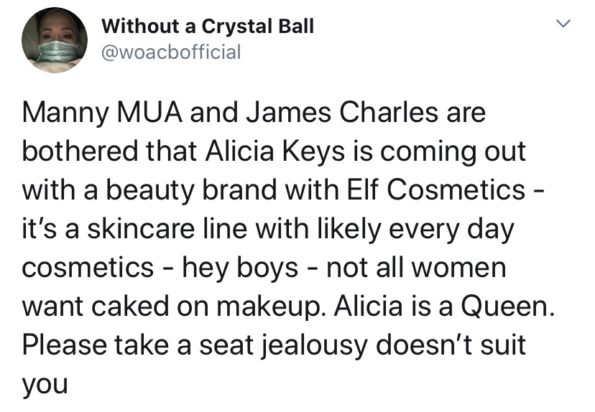Screen dimensions: 595x412
Task: Click the word skincare in the tweet
Action: pos(141,228)
